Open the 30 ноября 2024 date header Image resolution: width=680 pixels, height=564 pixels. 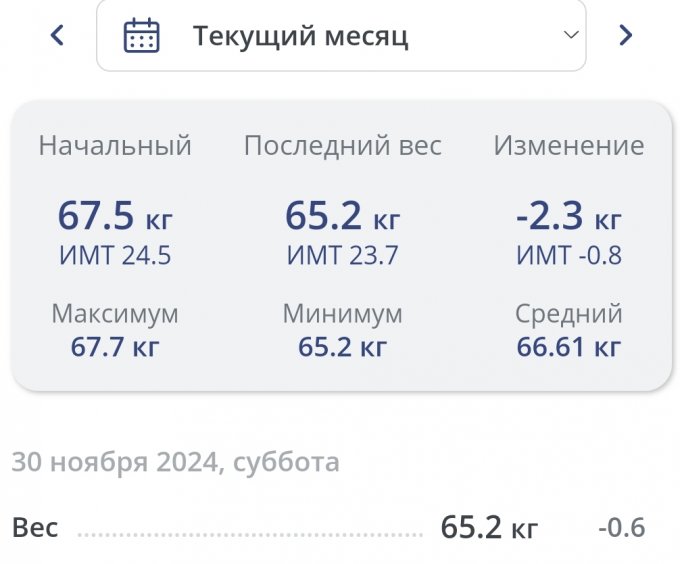[x=175, y=462]
